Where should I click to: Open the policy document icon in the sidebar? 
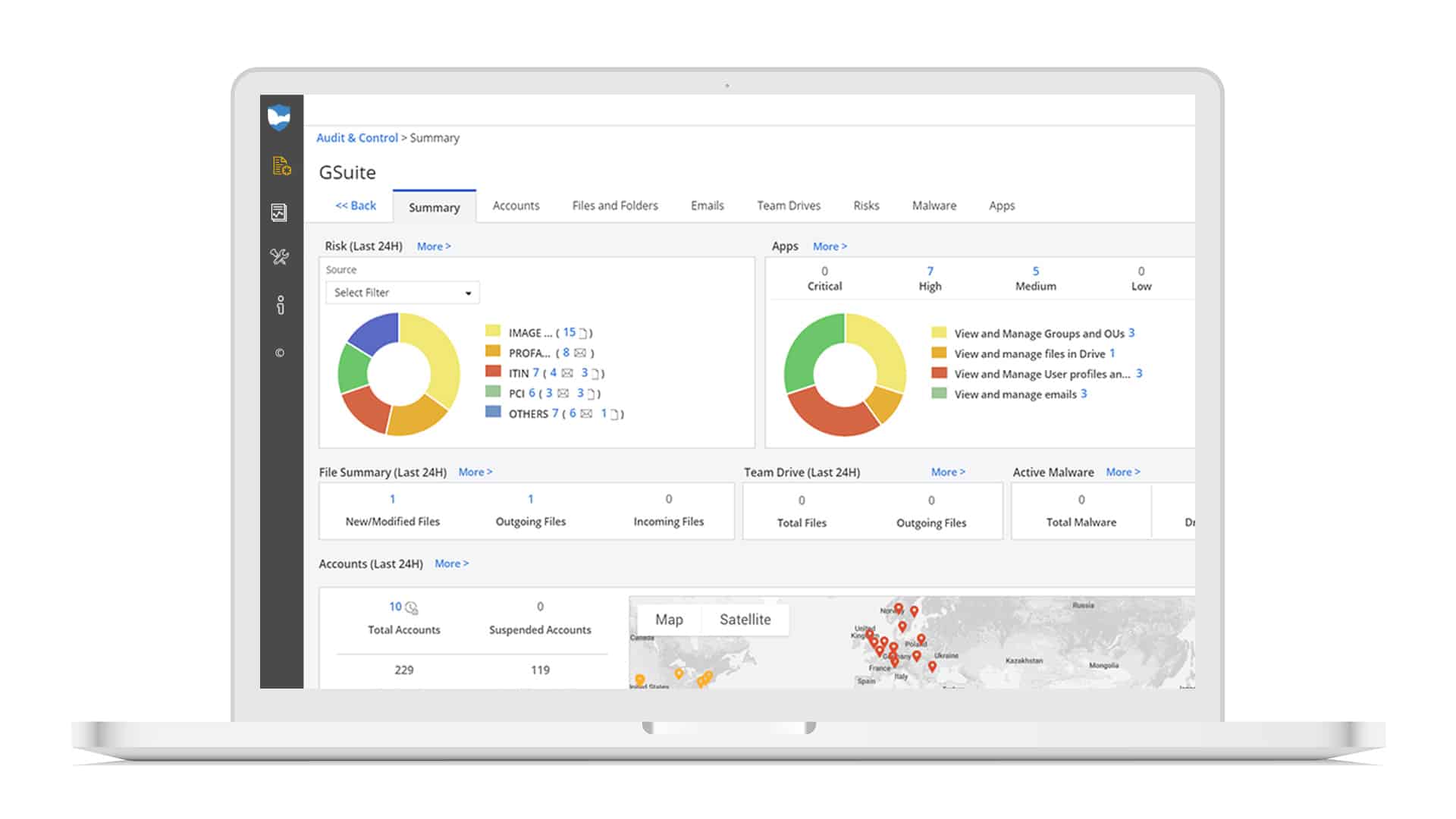click(281, 166)
